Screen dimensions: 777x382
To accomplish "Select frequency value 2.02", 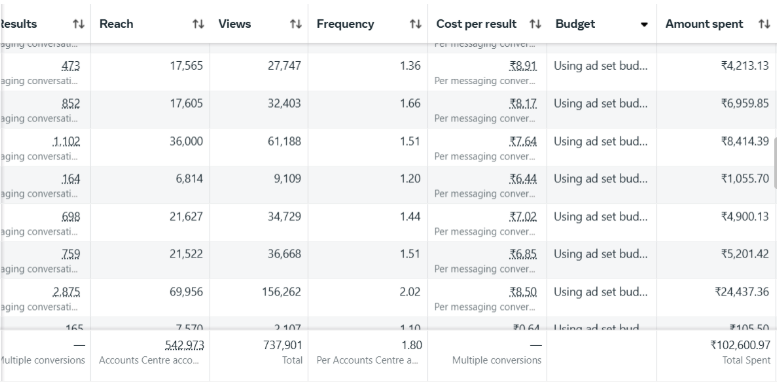I will (410, 292).
